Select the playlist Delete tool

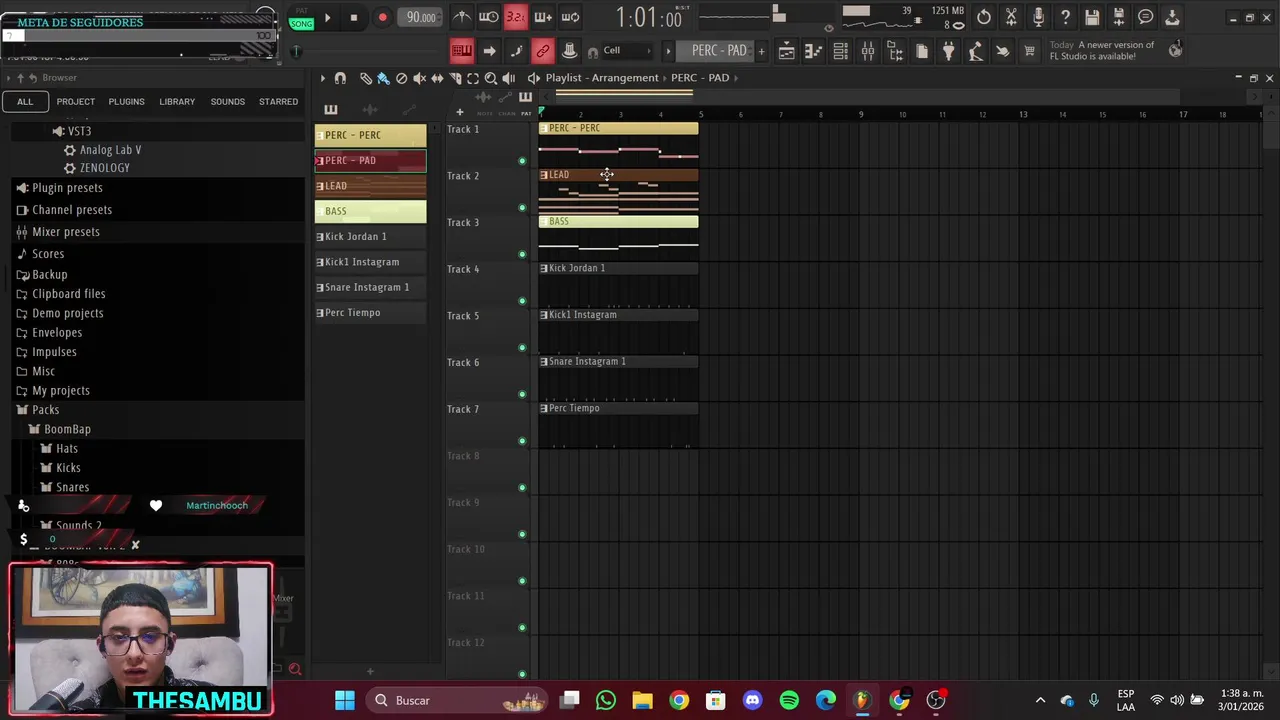point(401,78)
